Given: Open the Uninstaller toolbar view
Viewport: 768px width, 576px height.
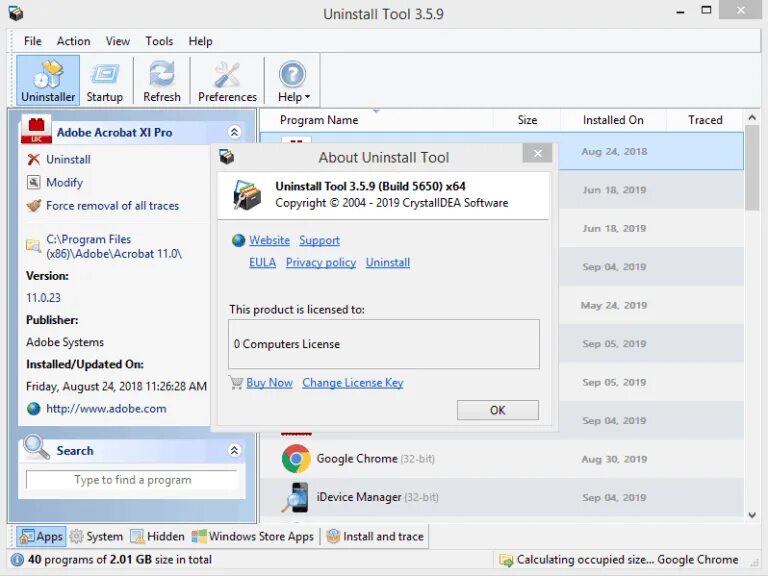Looking at the screenshot, I should coord(48,80).
